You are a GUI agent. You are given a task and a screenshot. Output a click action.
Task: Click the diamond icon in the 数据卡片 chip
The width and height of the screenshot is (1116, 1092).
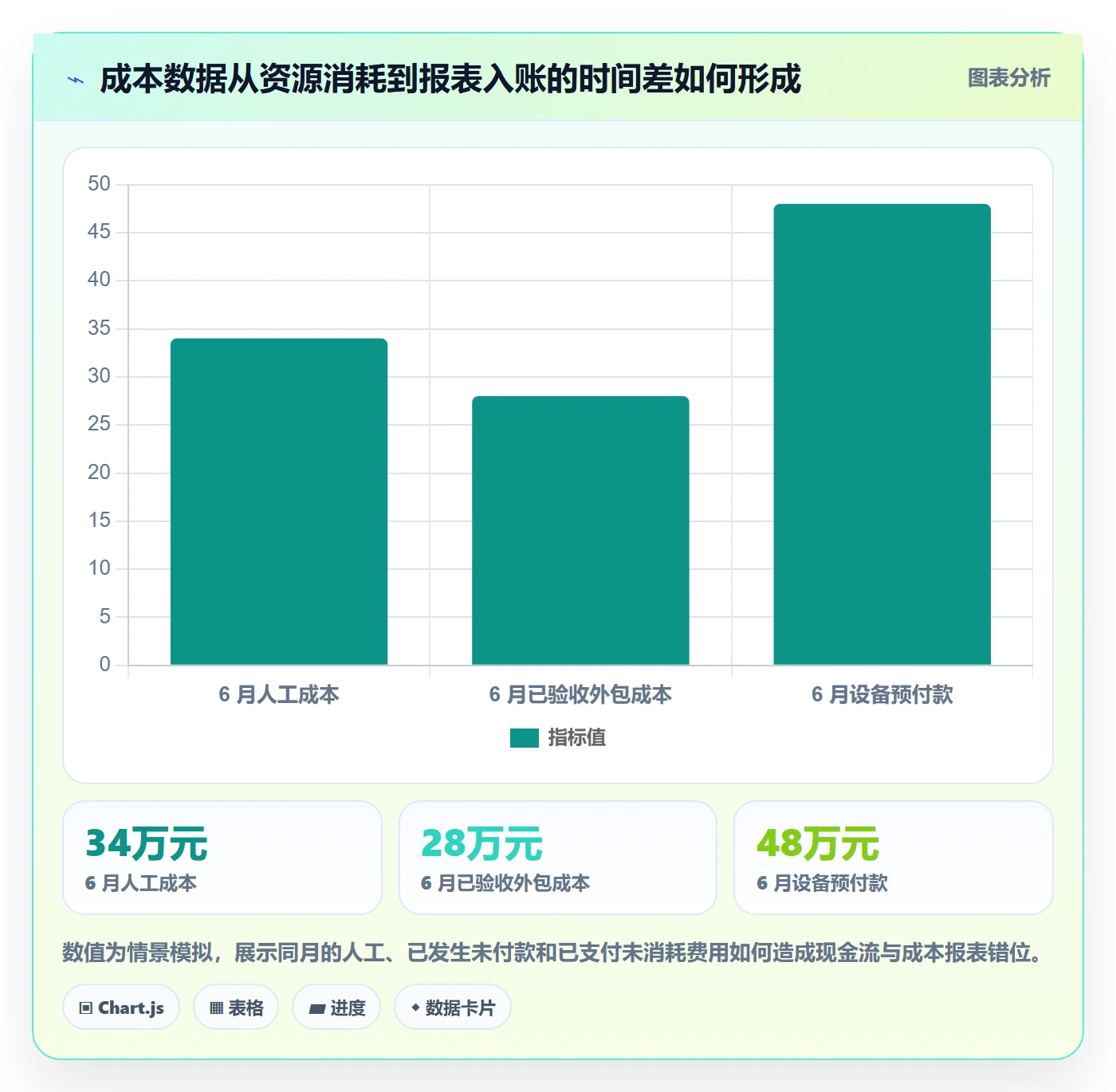tap(415, 1008)
